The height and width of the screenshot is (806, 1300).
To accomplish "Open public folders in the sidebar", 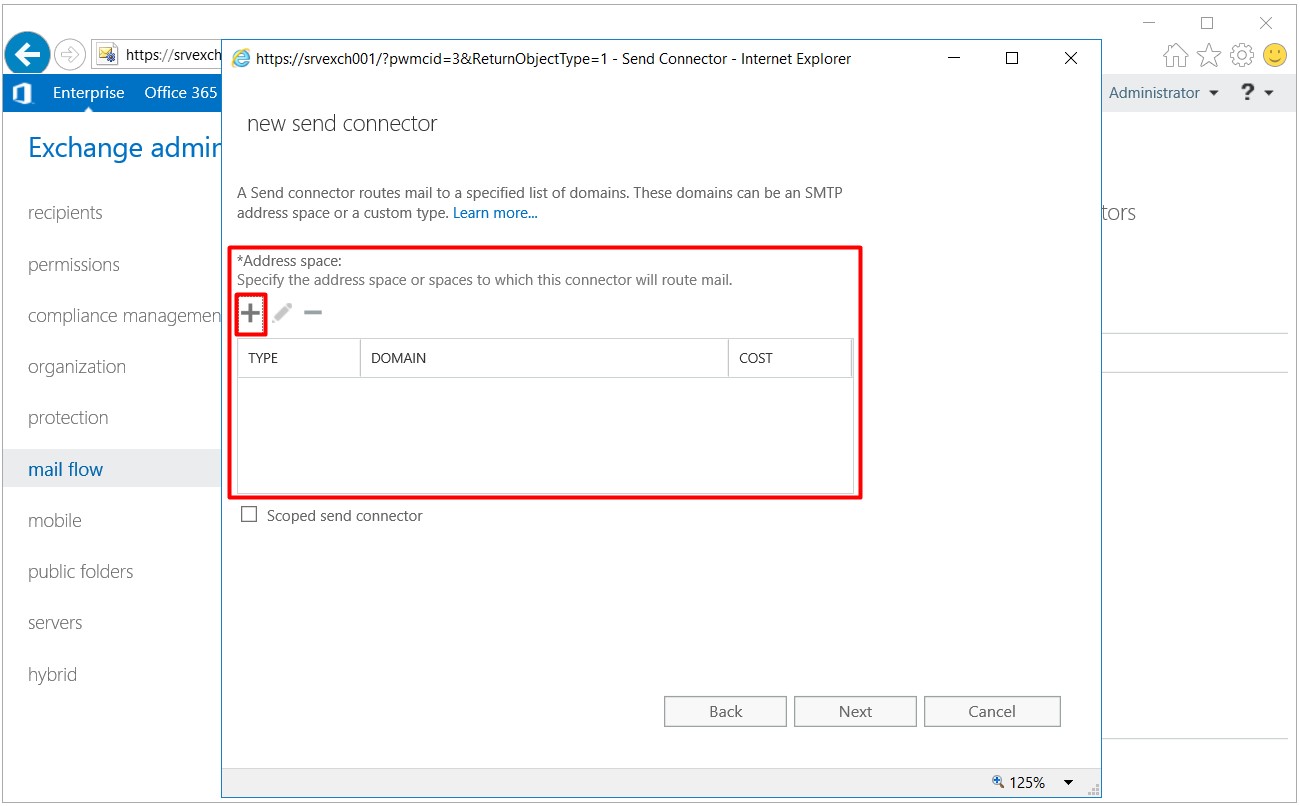I will tap(80, 572).
